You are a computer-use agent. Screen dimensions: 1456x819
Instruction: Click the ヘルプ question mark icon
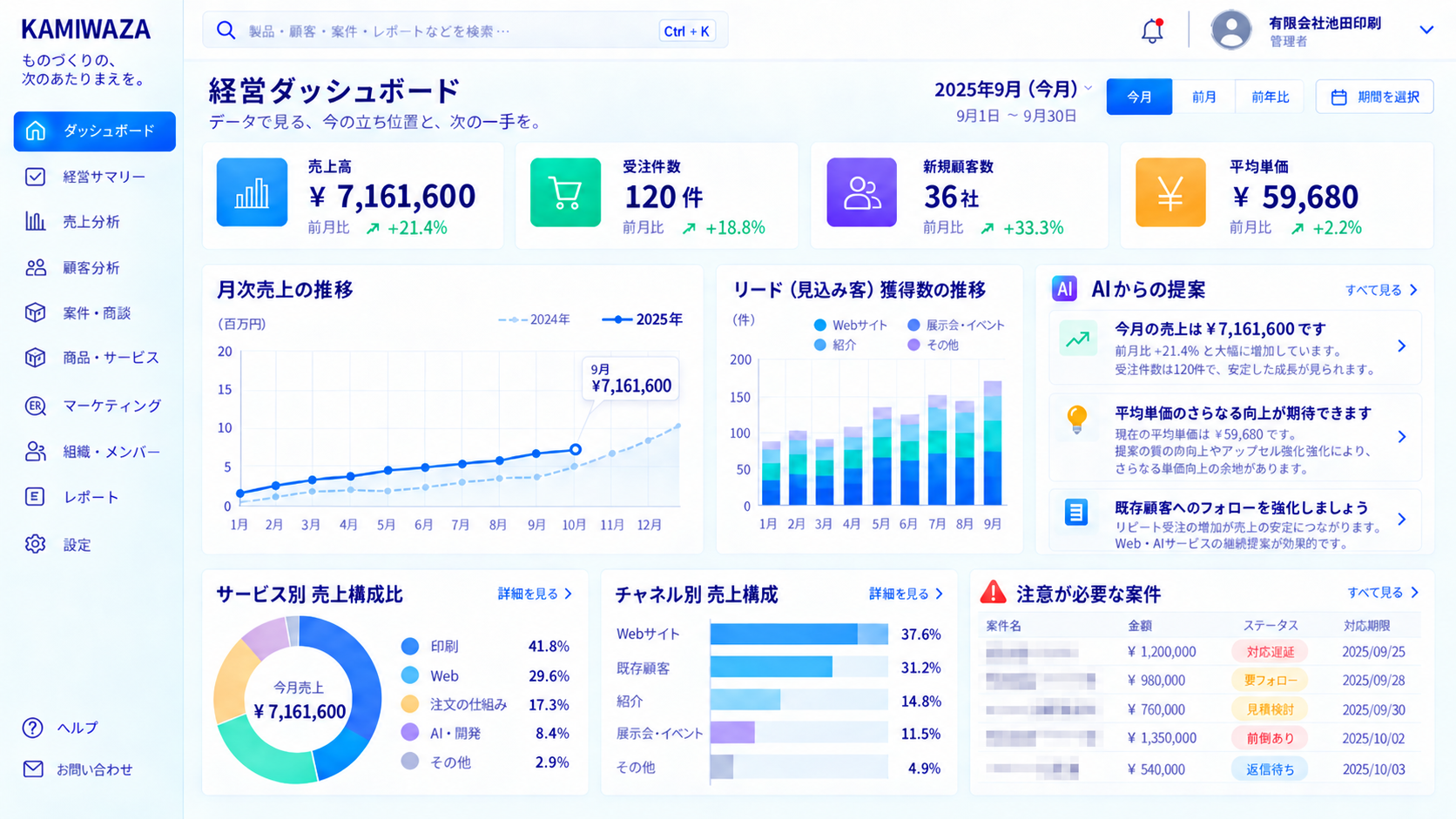(33, 728)
